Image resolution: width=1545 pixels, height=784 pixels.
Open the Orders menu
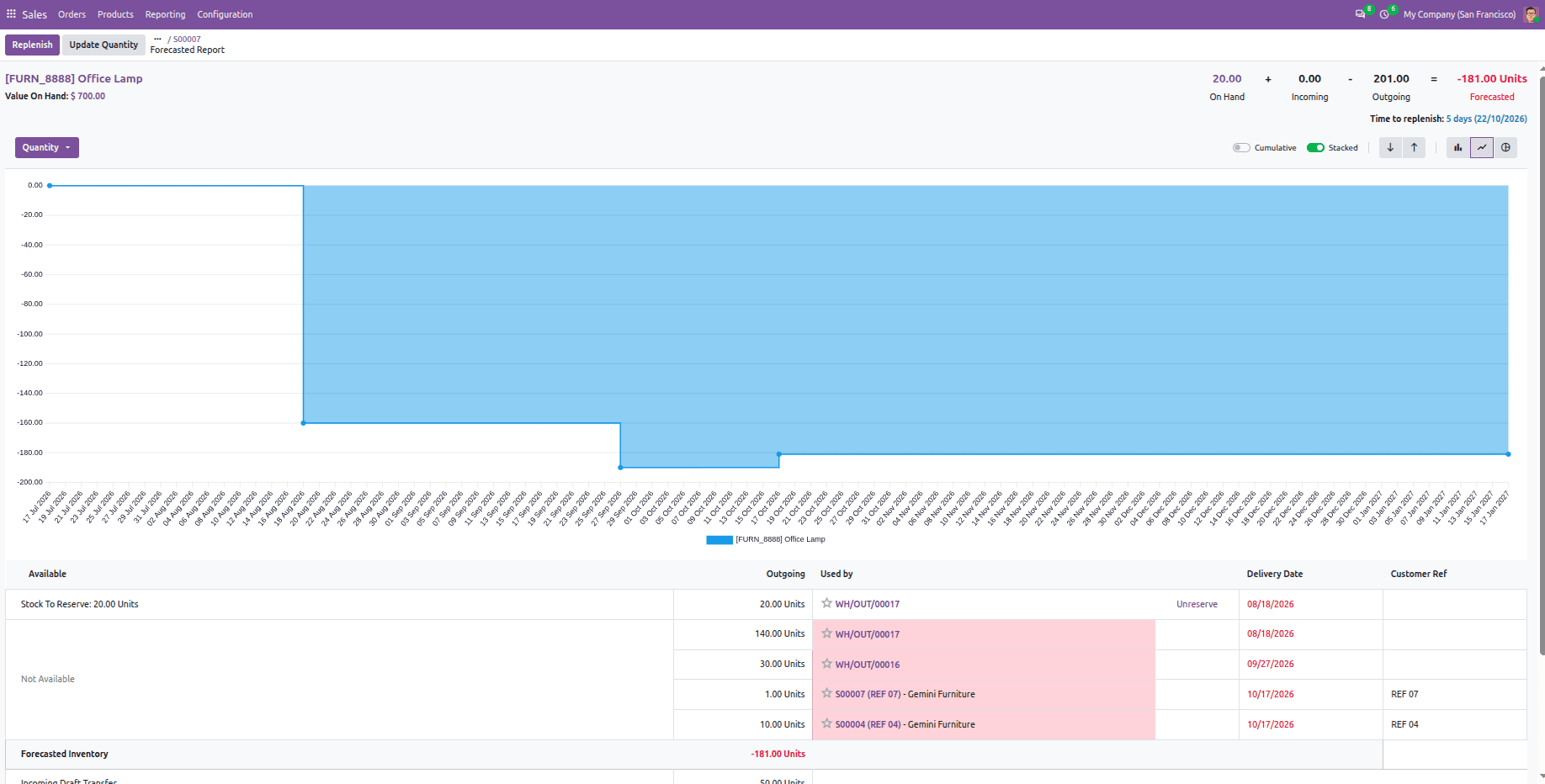point(72,14)
